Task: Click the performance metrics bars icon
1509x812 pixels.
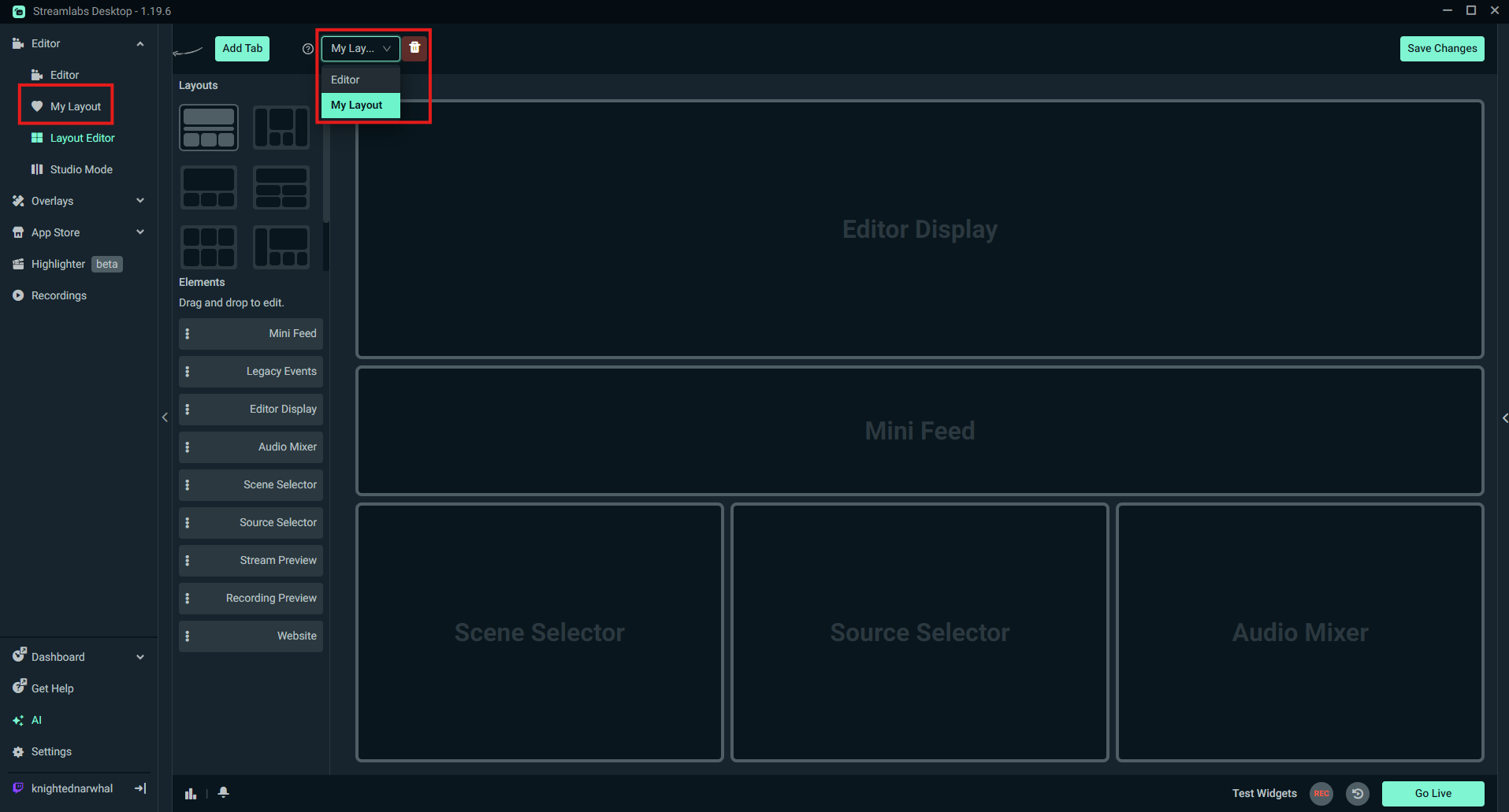Action: pyautogui.click(x=190, y=793)
